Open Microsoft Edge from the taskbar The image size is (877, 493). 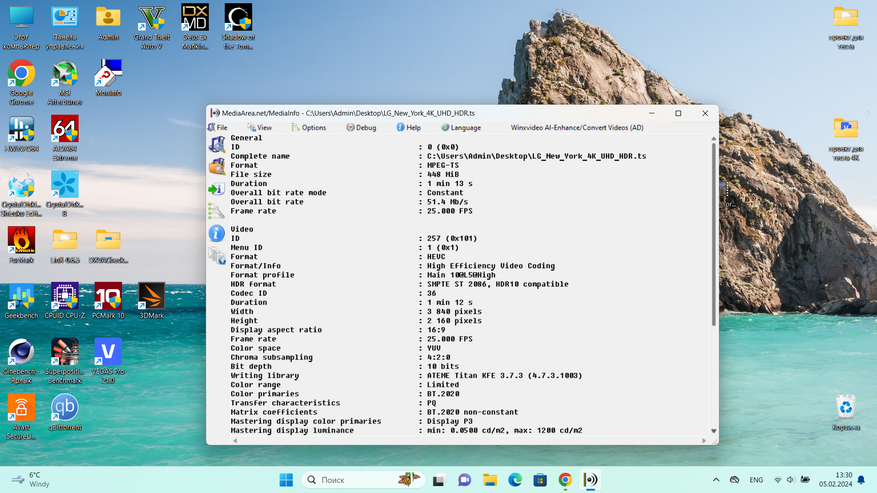pos(515,480)
